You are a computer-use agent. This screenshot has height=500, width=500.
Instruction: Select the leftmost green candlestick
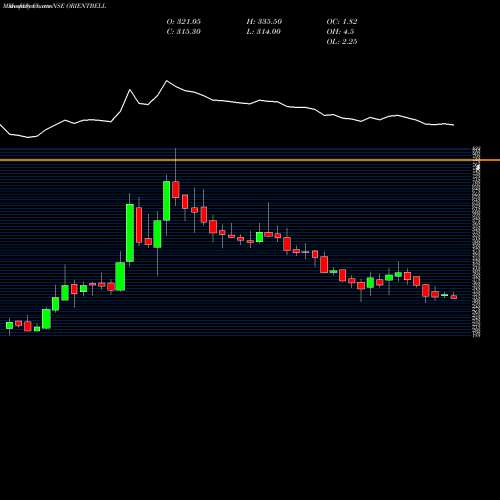coord(9,326)
